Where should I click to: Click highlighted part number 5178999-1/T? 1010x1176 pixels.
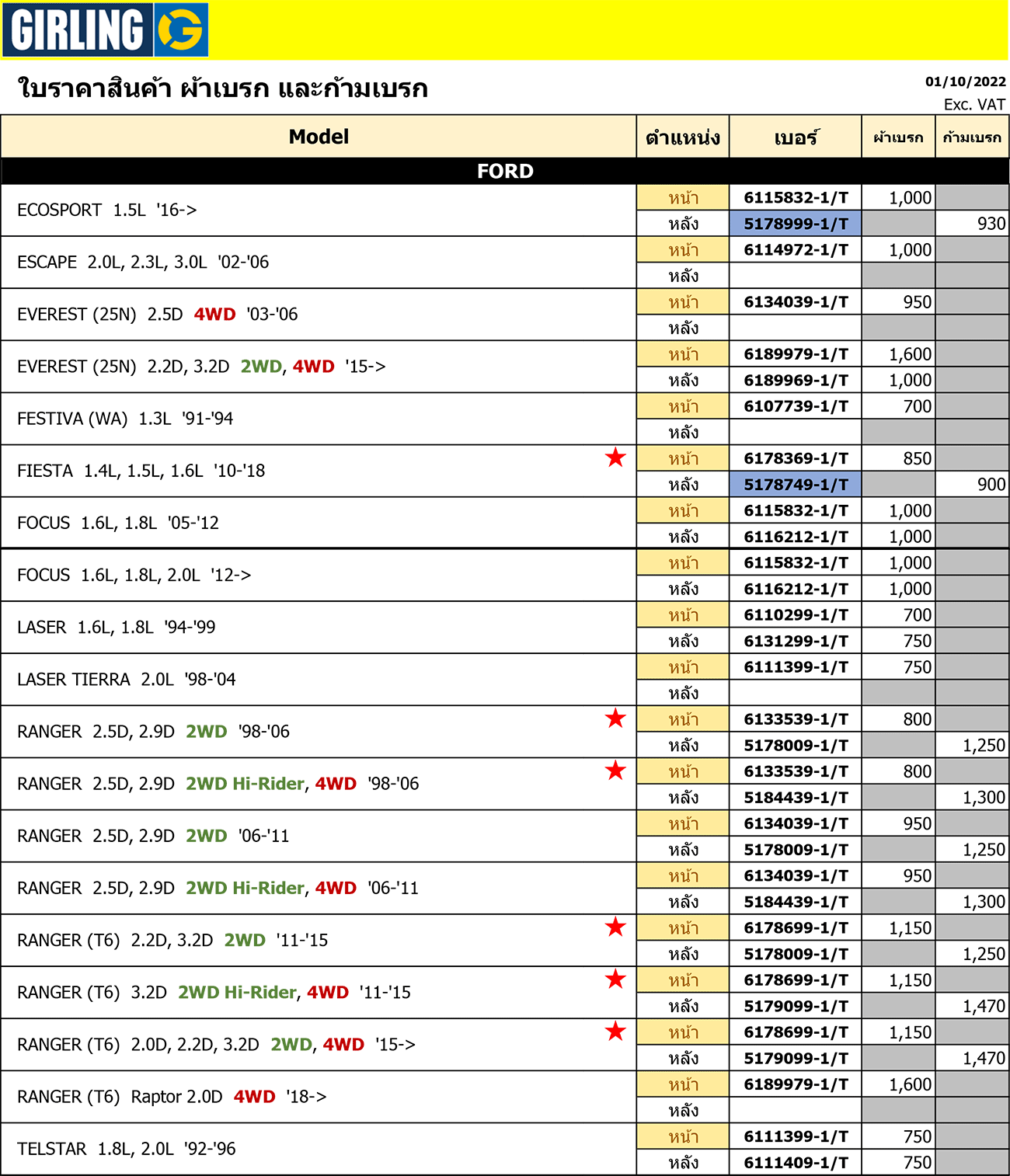(x=796, y=224)
